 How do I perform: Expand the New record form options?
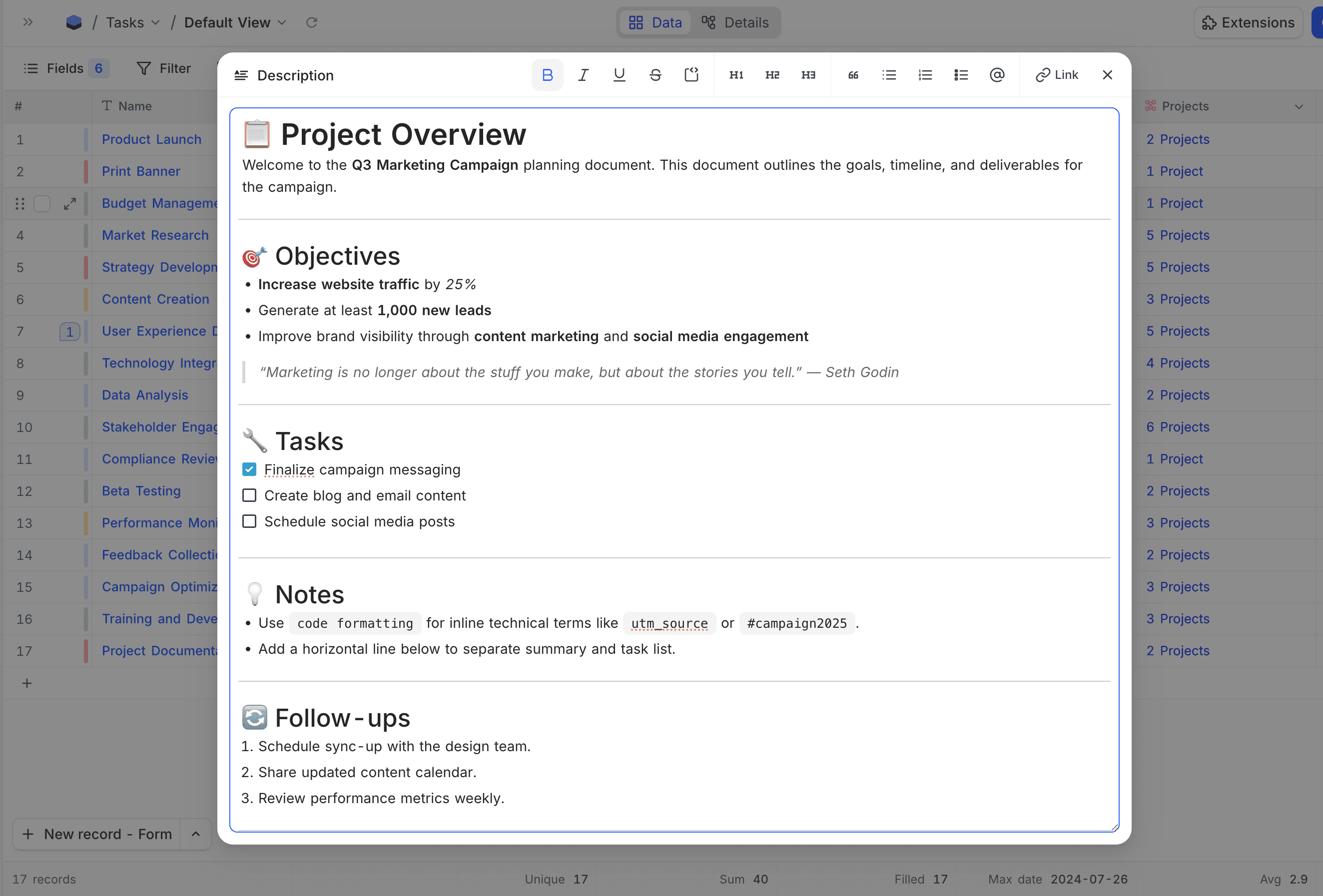pos(195,834)
